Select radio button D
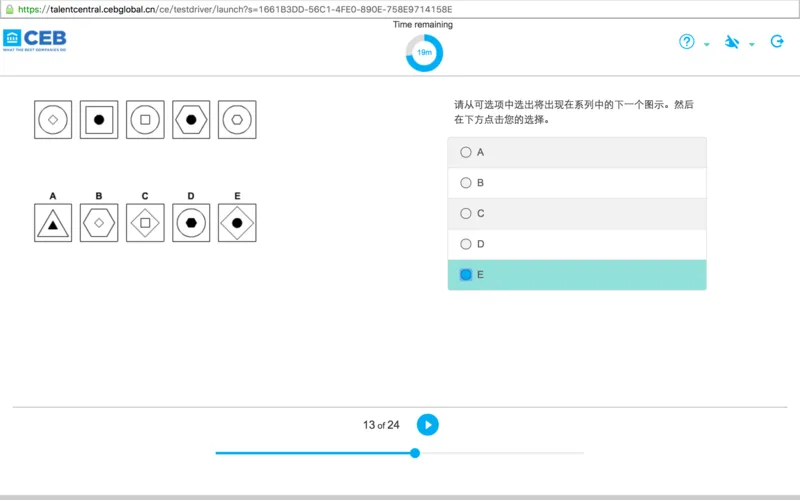 pyautogui.click(x=465, y=244)
